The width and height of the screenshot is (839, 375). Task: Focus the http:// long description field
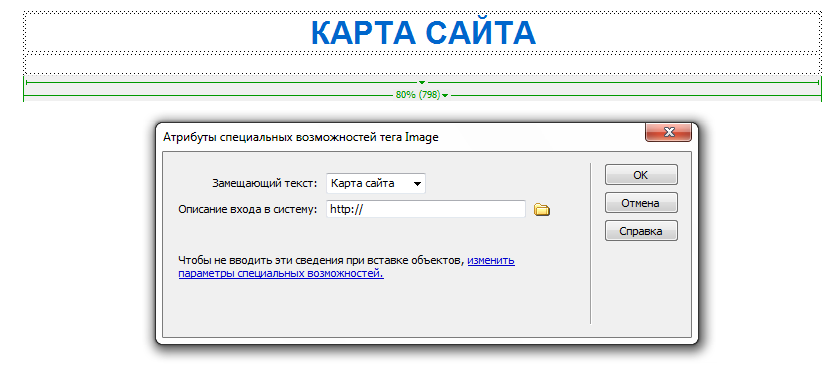(426, 209)
